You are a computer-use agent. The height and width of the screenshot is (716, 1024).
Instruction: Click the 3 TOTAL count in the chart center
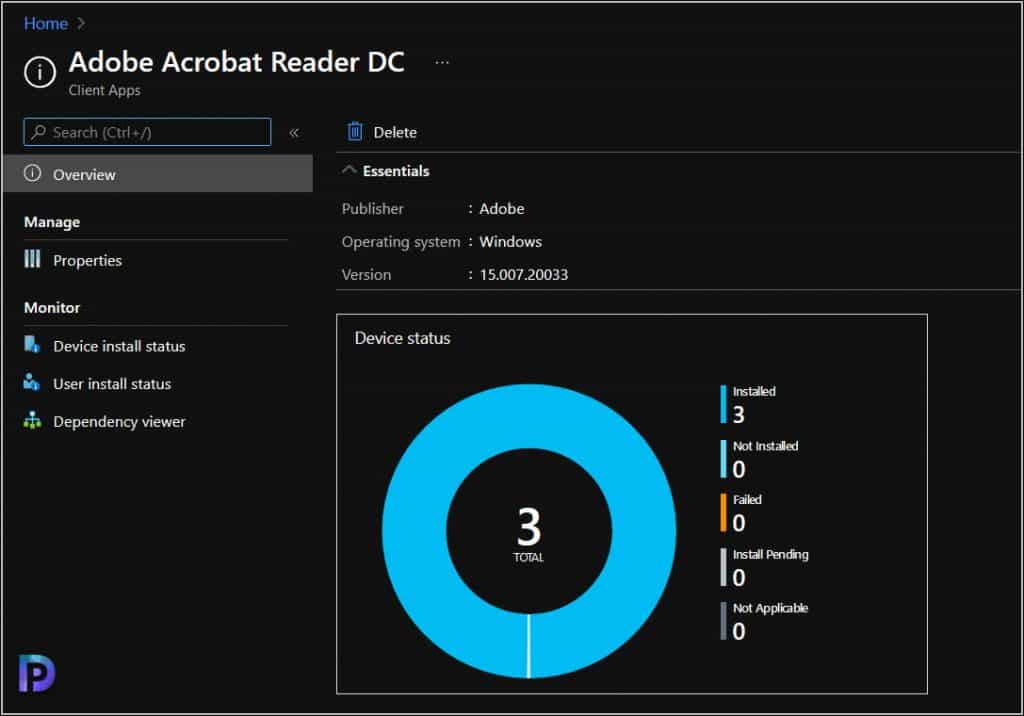click(x=529, y=534)
